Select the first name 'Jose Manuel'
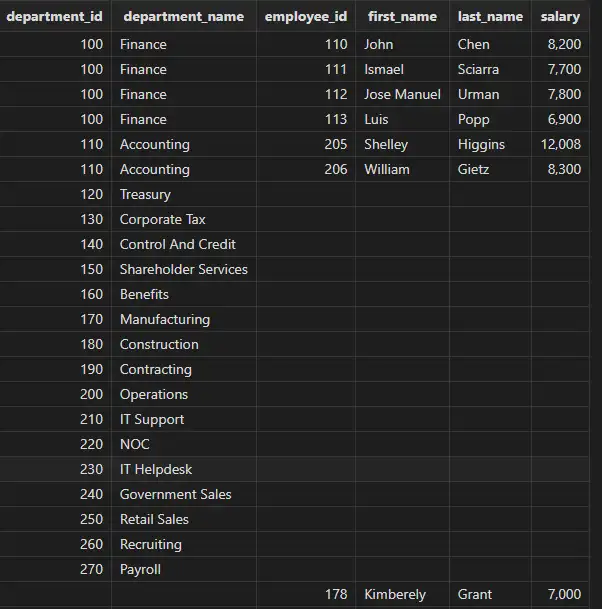The height and width of the screenshot is (609, 602). coord(402,94)
